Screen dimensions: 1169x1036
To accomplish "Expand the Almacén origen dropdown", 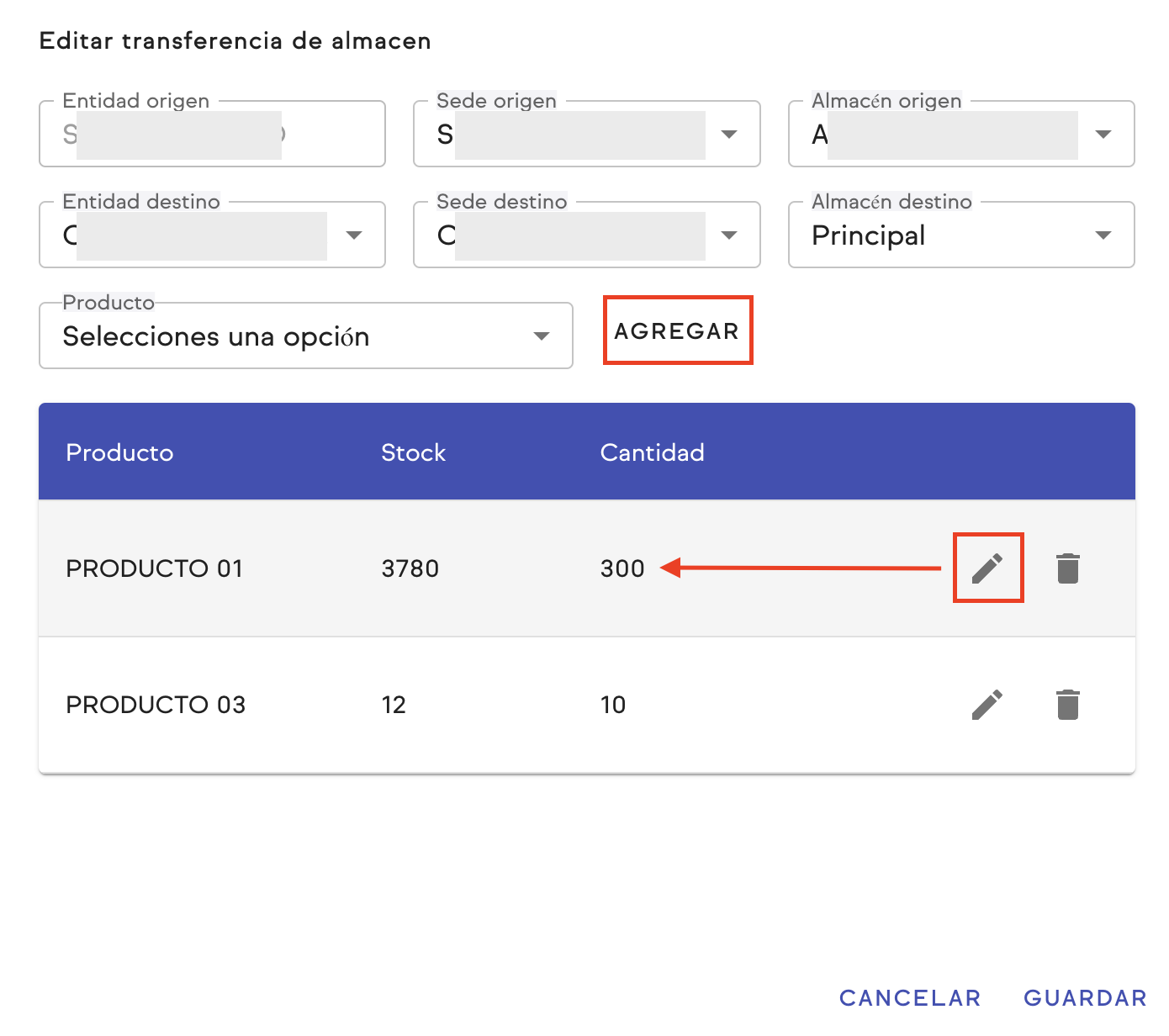I will (x=960, y=135).
